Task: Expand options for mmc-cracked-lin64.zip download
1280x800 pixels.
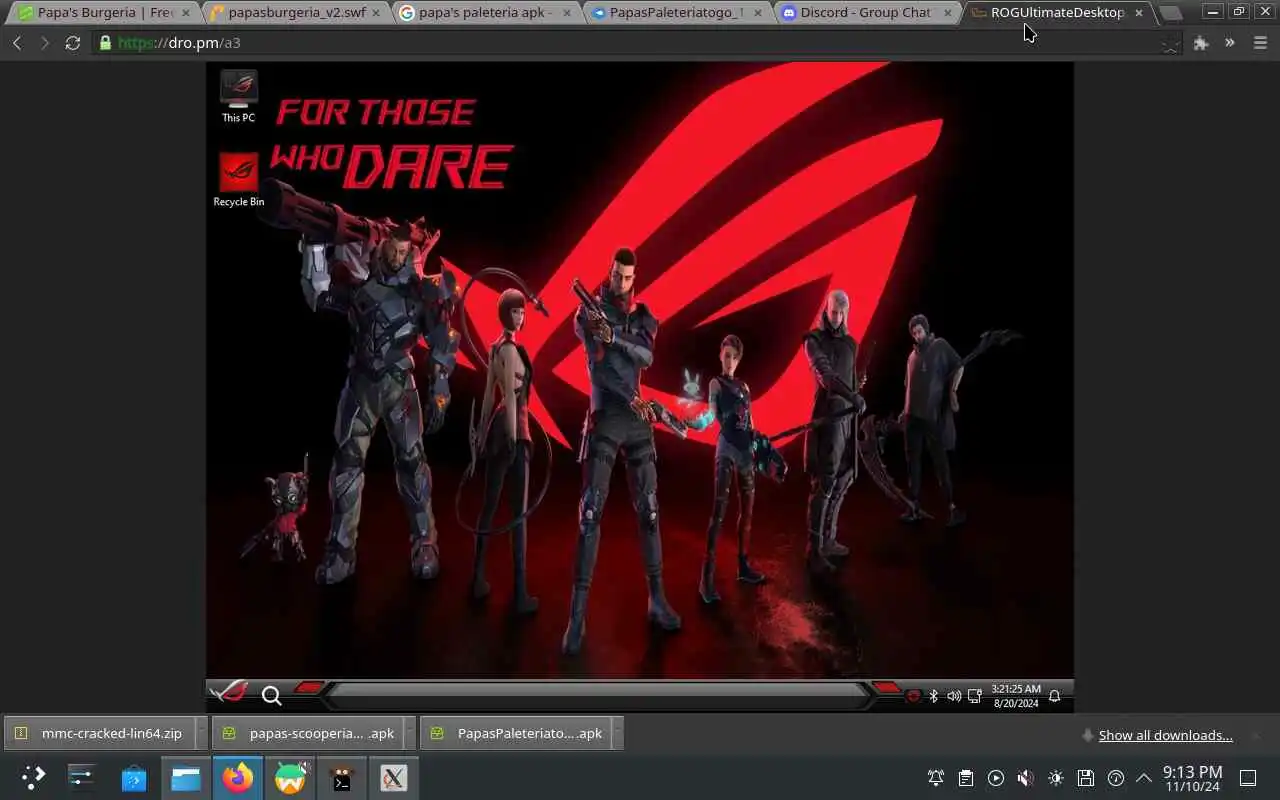Action: coord(201,733)
